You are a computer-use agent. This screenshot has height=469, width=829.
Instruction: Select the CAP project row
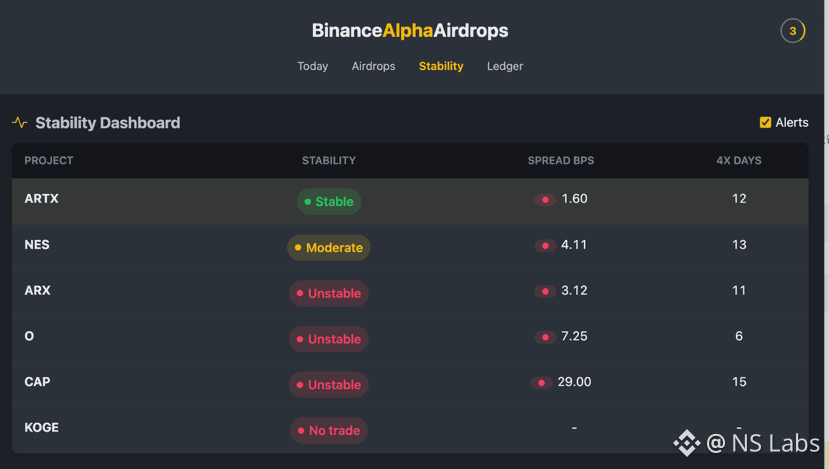(410, 384)
